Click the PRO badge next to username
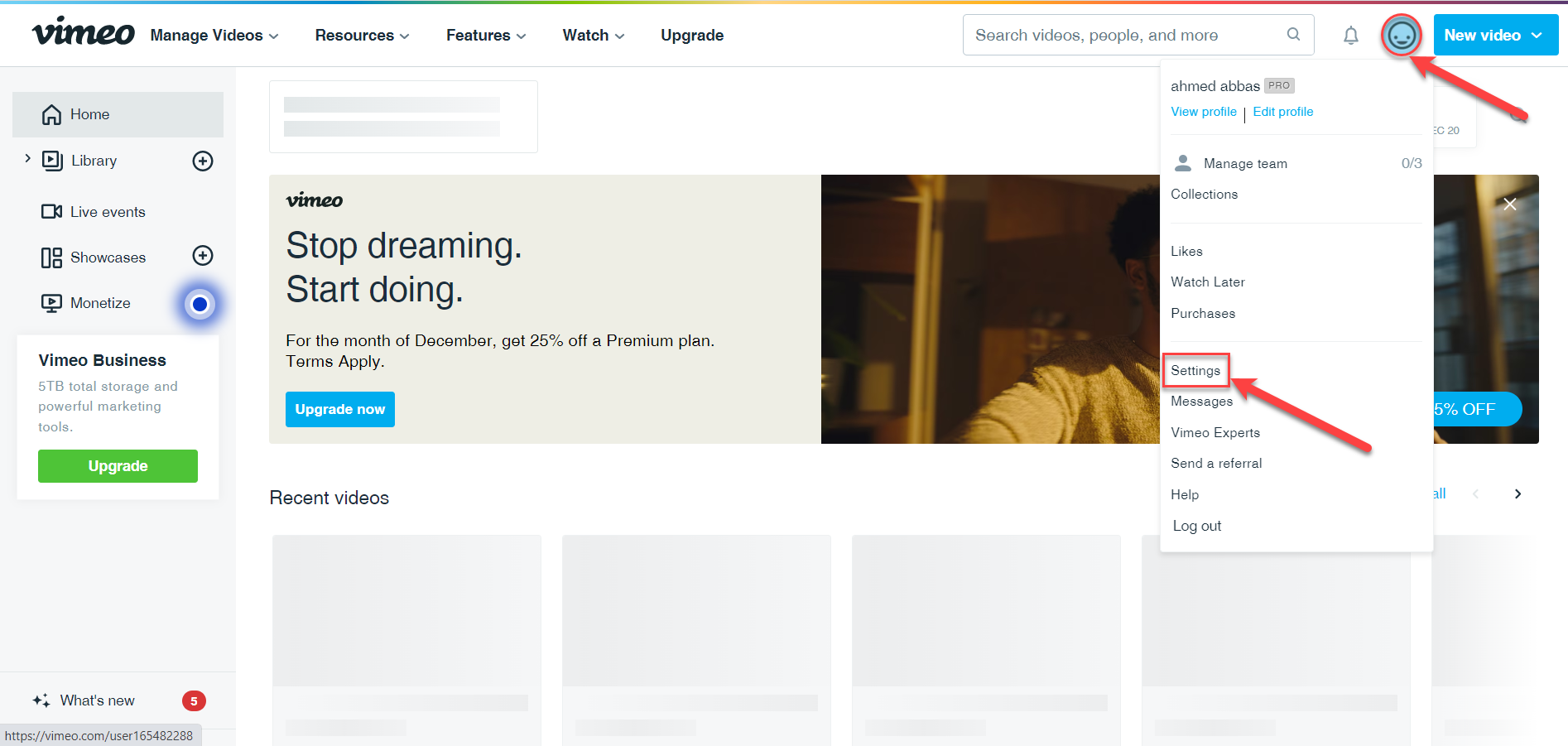Image resolution: width=1568 pixels, height=746 pixels. [x=1279, y=85]
